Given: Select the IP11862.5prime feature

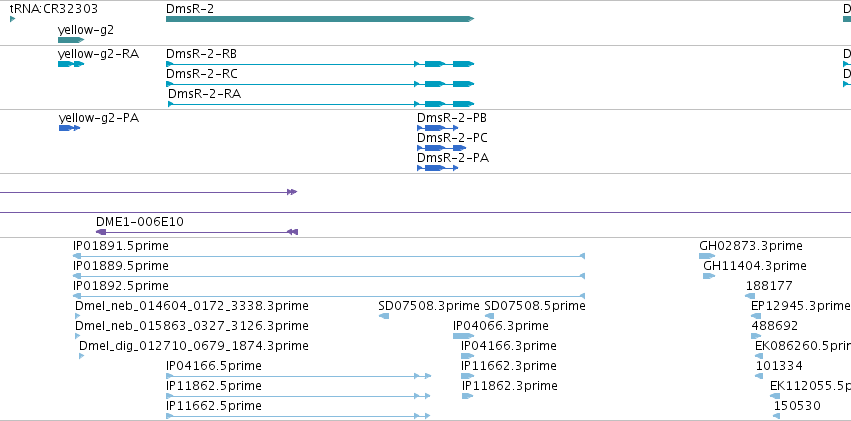Looking at the screenshot, I should [299, 396].
